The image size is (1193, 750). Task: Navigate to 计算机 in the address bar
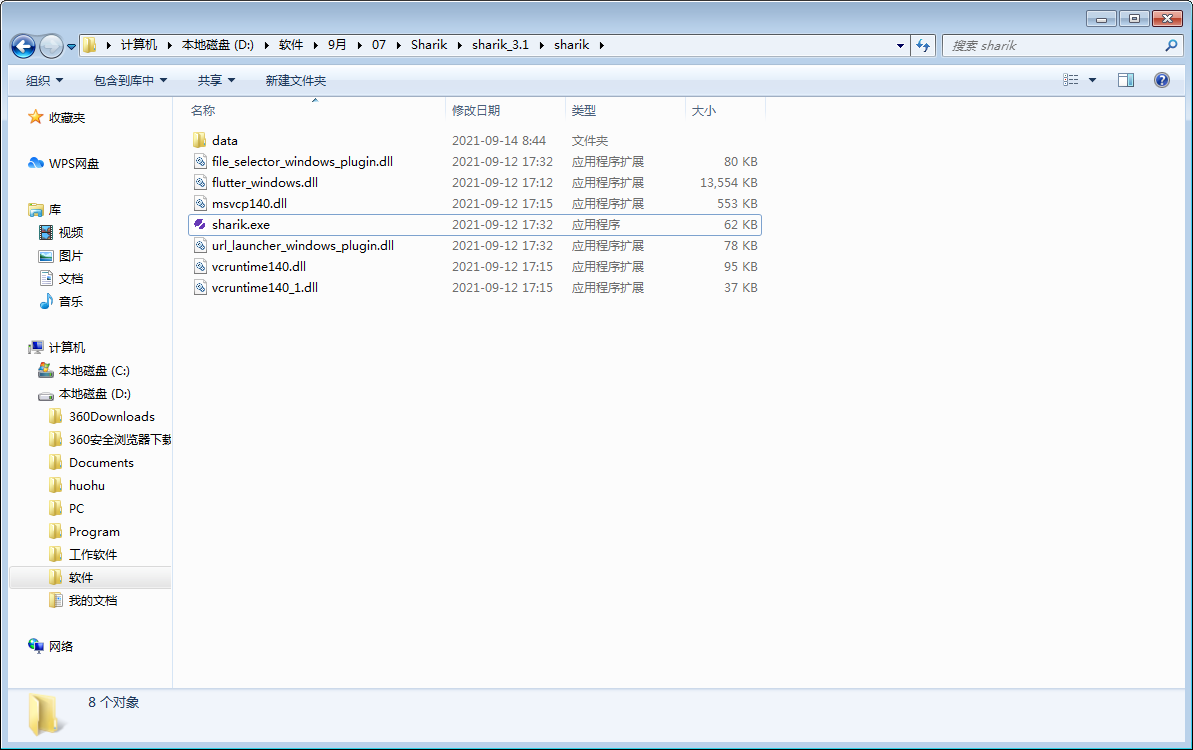(x=138, y=45)
